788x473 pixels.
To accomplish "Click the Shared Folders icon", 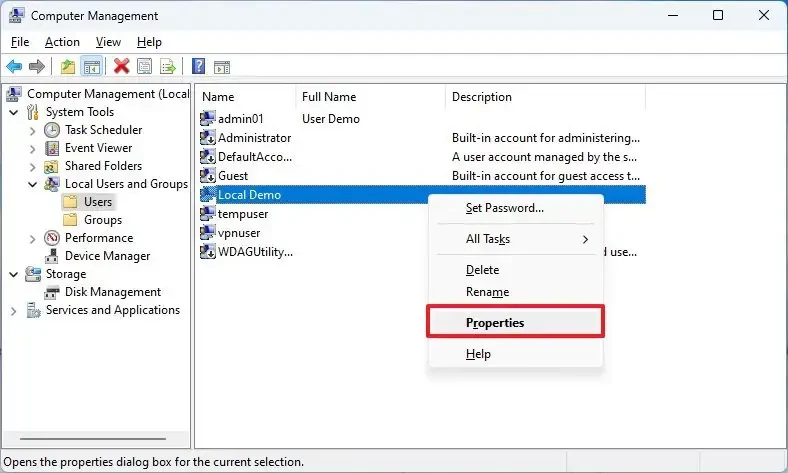I will (51, 166).
